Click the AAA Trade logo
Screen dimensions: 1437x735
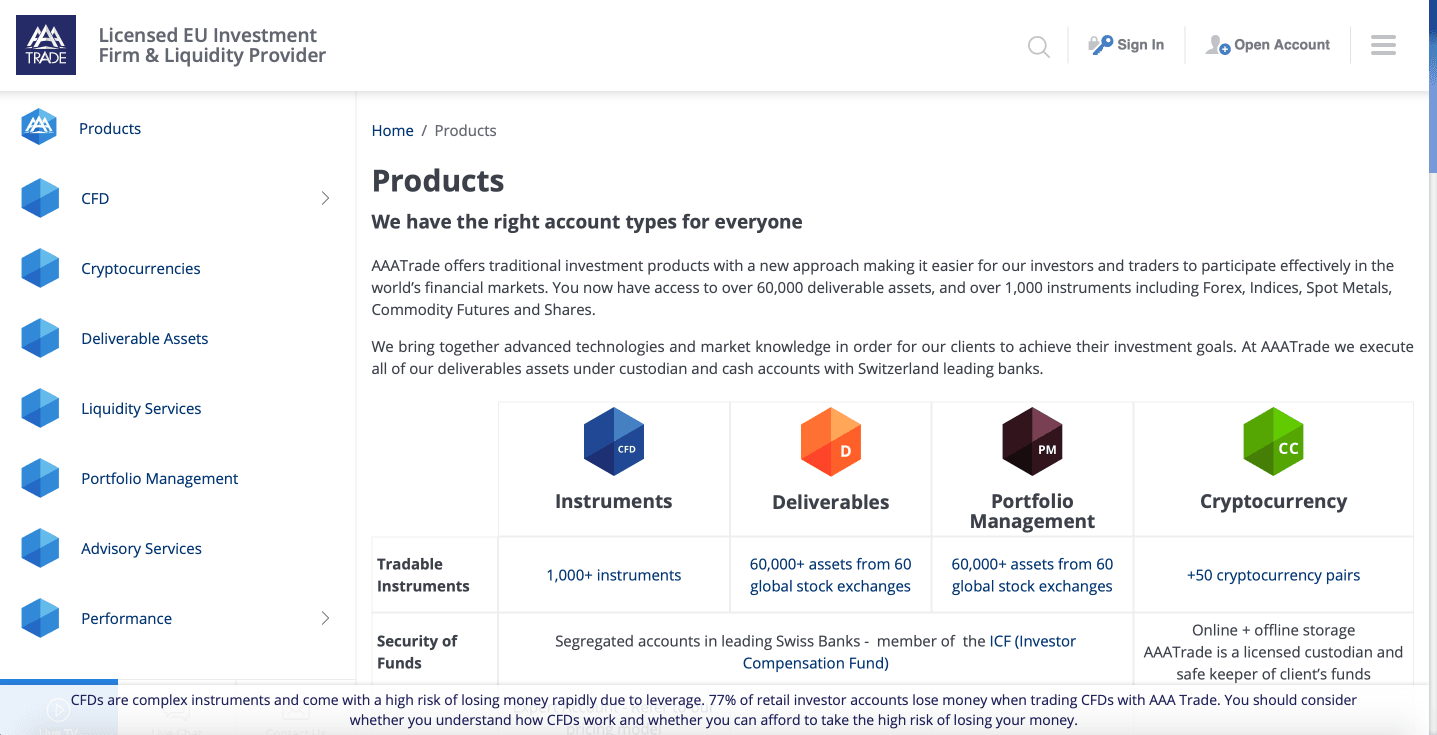point(46,45)
